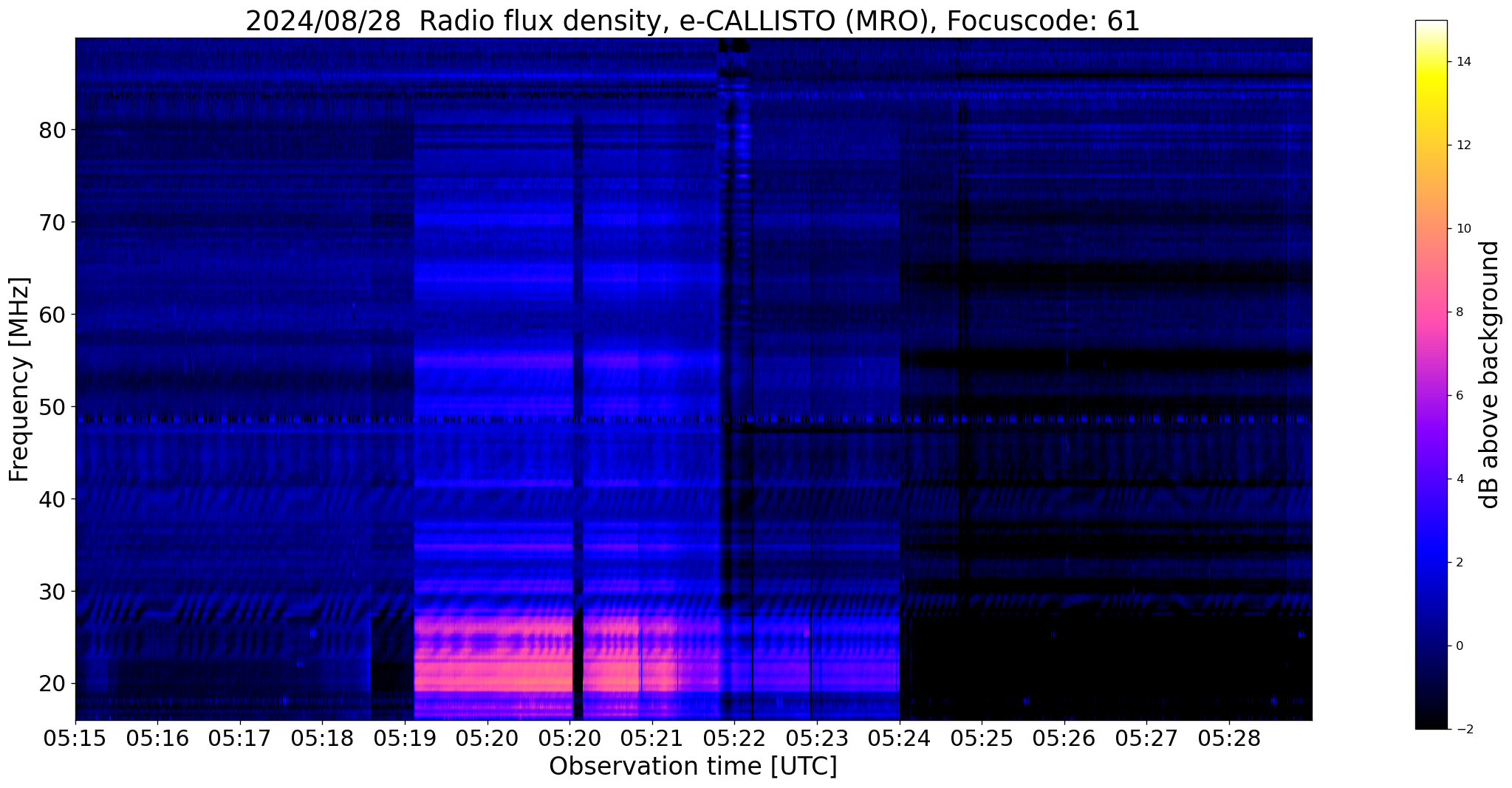Viewport: 1512px width, 788px height.
Task: Click the 60 MHz frequency tick label
Action: pyautogui.click(x=52, y=315)
